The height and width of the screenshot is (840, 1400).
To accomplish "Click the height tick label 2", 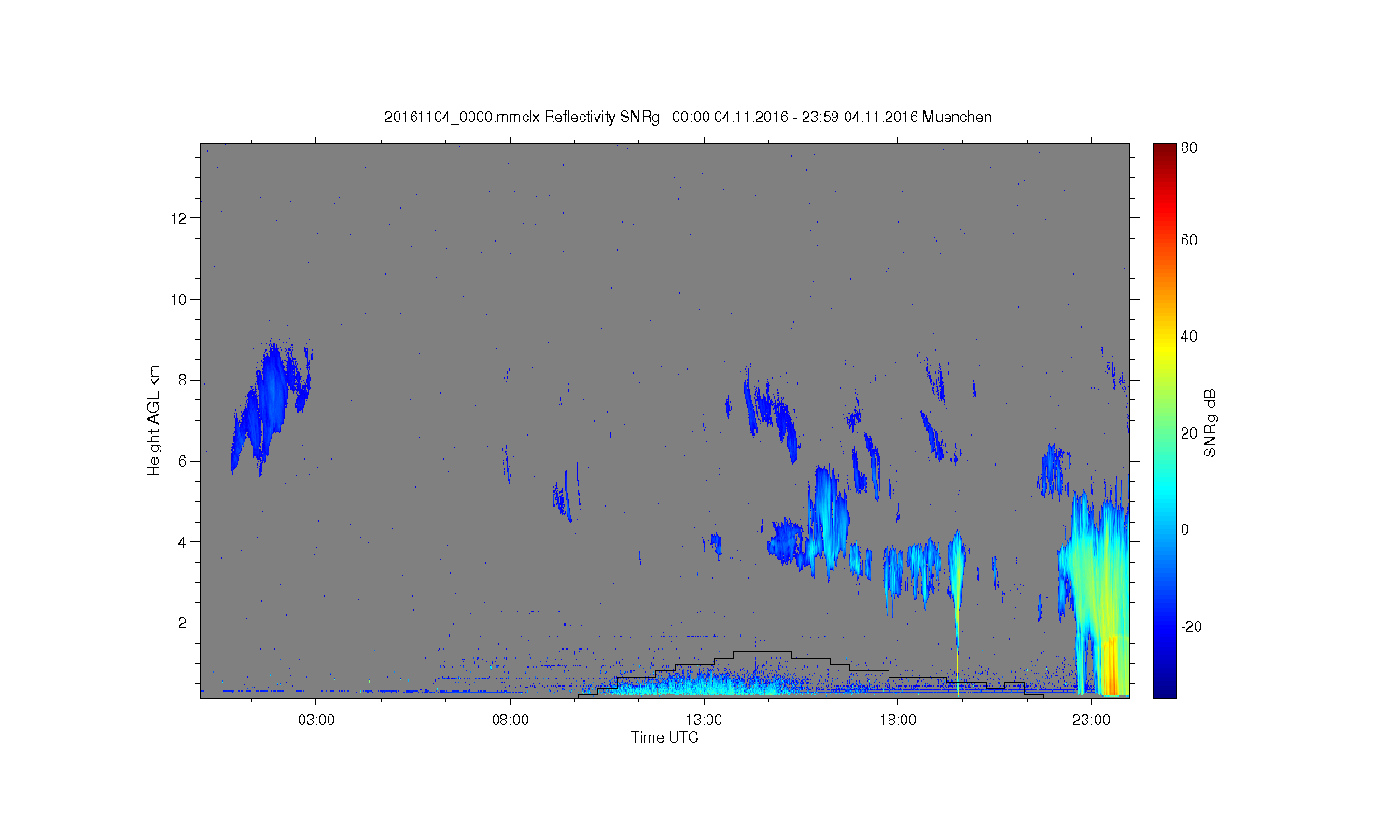I will [x=185, y=623].
